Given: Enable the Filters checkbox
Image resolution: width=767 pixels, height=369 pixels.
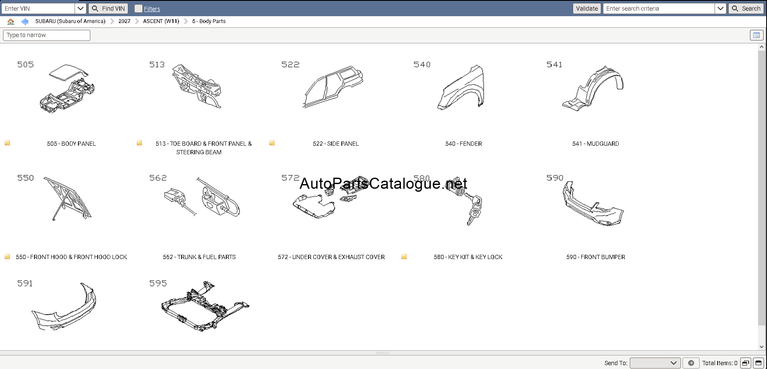Looking at the screenshot, I should pyautogui.click(x=138, y=8).
